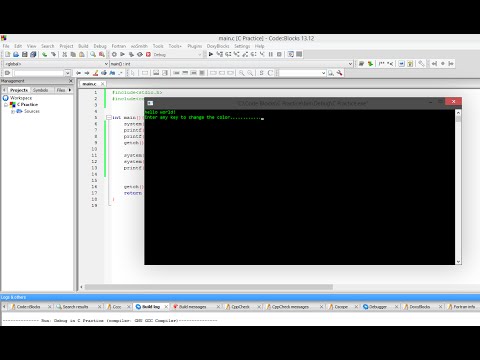Image resolution: width=480 pixels, height=360 pixels.
Task: Open the Help menu
Action: pos(259,46)
